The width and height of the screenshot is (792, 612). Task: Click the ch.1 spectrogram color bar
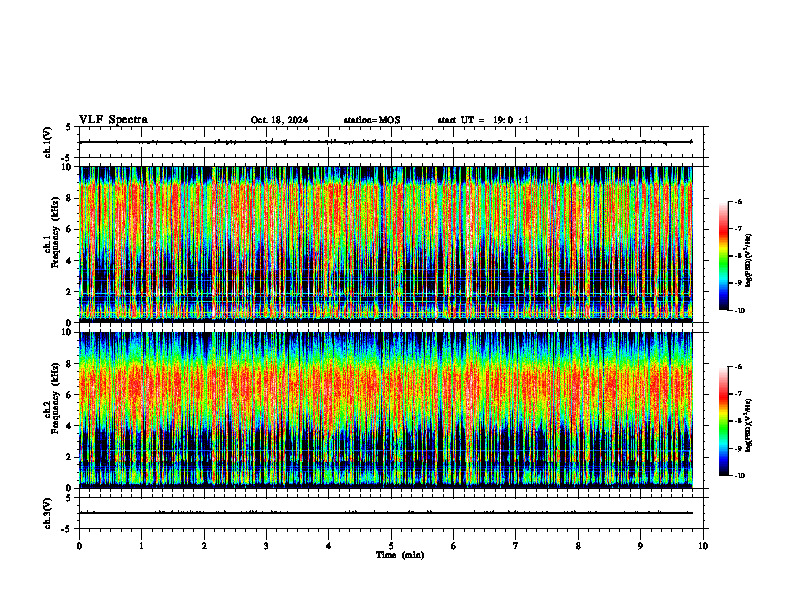click(x=723, y=256)
